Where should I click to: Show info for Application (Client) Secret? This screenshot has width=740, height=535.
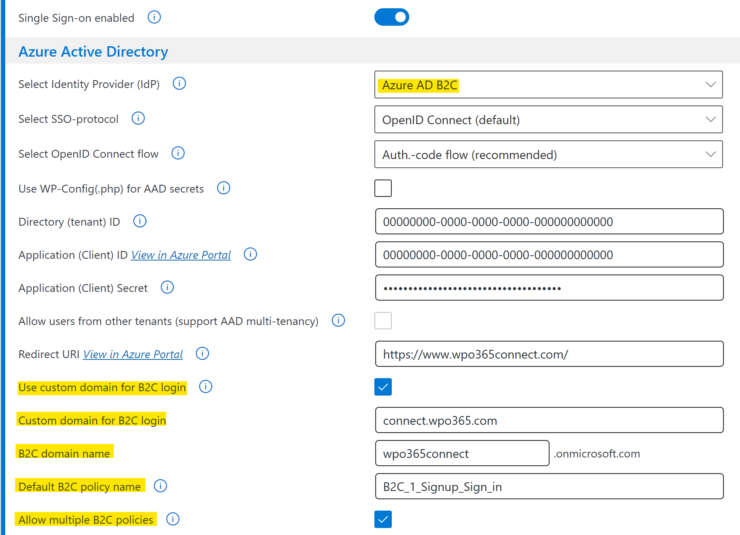167,287
